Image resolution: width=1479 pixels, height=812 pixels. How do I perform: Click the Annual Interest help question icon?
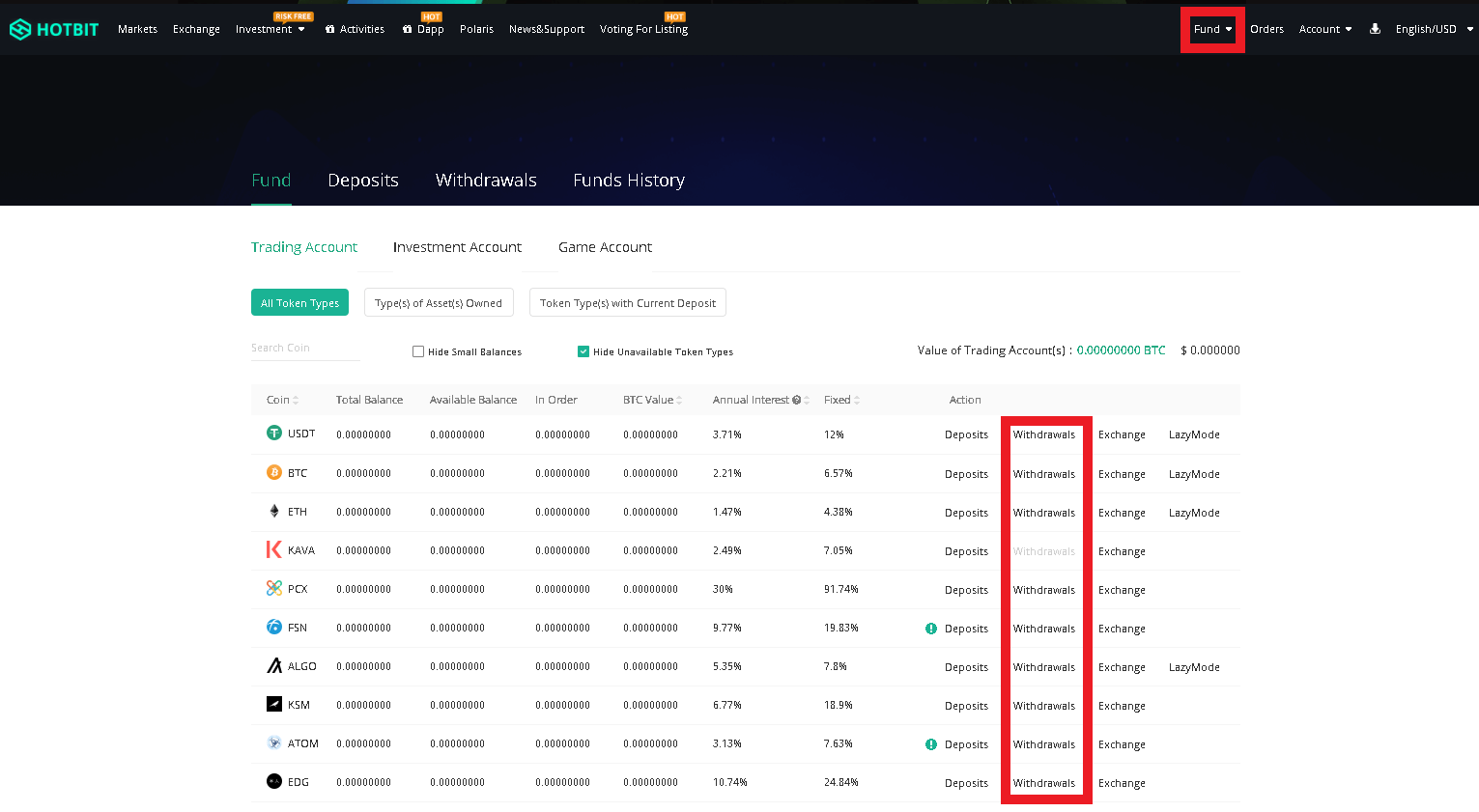click(x=796, y=400)
